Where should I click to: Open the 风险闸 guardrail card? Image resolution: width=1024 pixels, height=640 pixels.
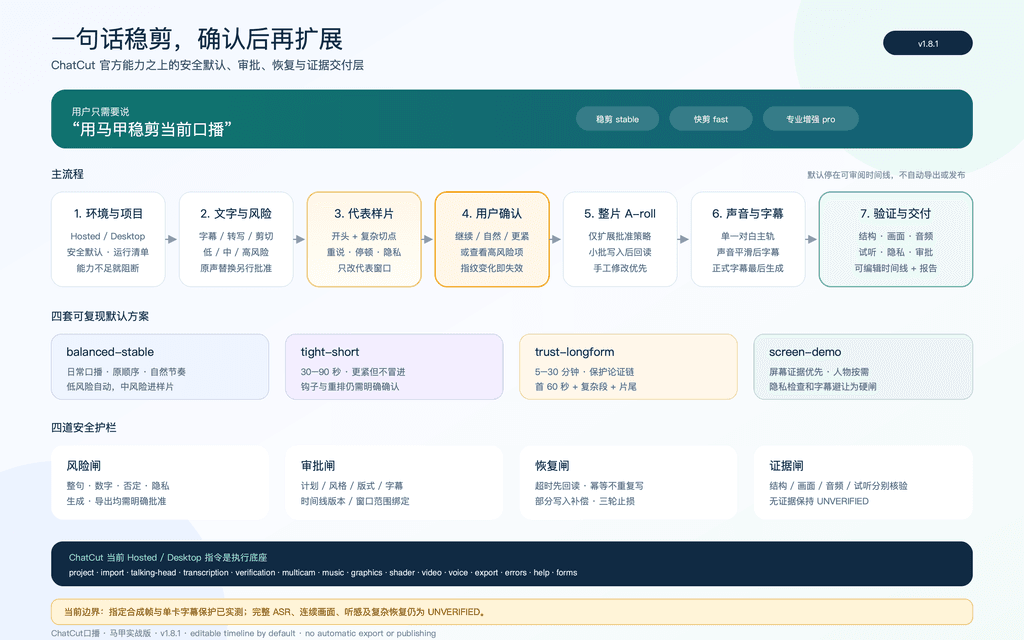[x=160, y=482]
